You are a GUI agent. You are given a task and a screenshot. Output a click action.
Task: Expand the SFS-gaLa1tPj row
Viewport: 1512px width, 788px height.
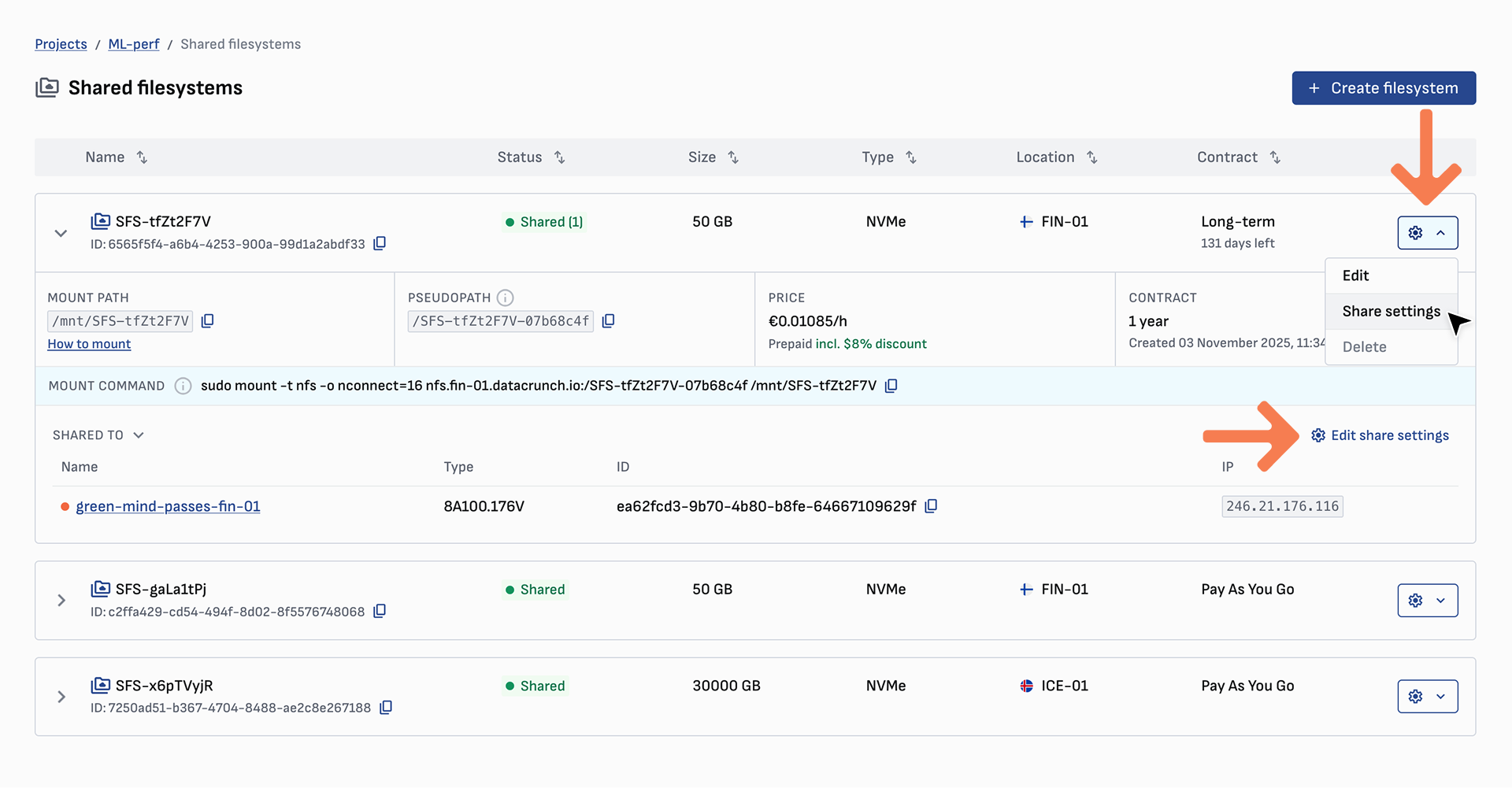point(61,601)
